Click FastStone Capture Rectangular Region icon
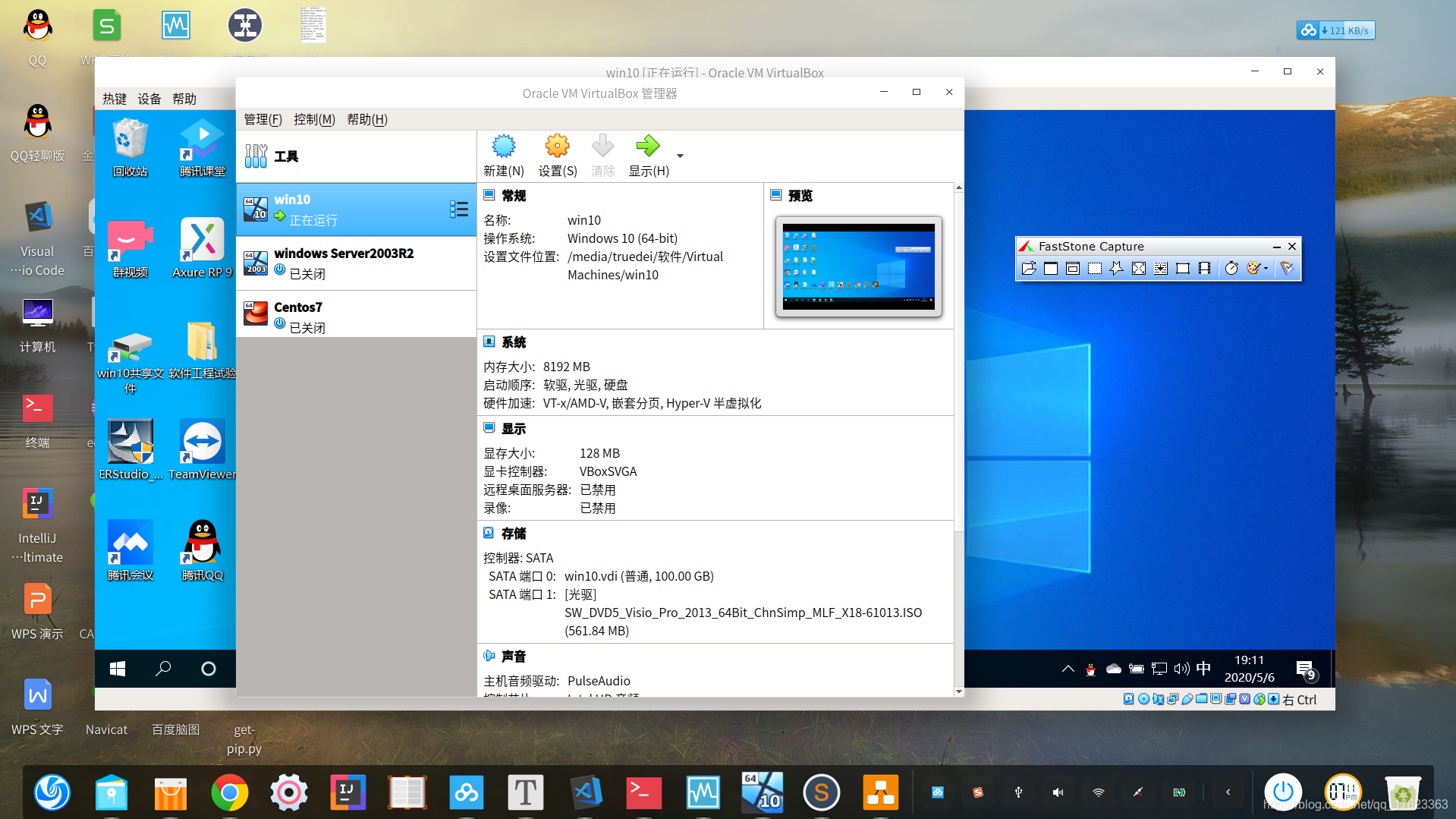This screenshot has height=819, width=1456. (1095, 268)
